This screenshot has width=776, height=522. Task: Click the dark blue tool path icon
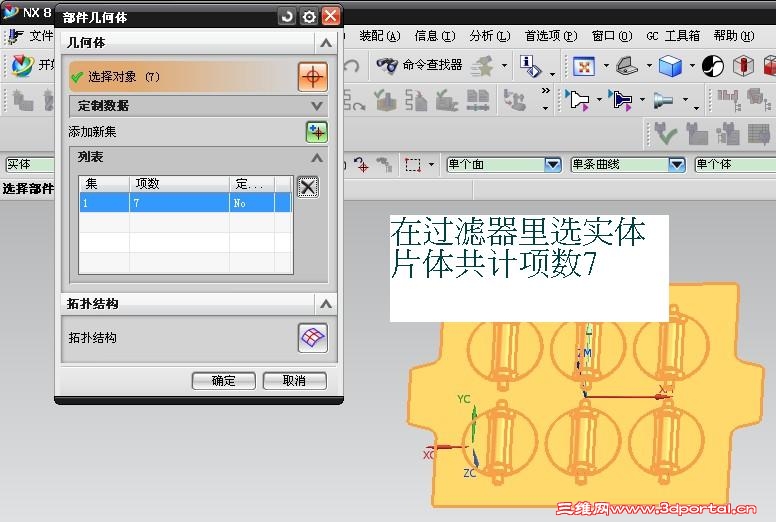pyautogui.click(x=620, y=100)
